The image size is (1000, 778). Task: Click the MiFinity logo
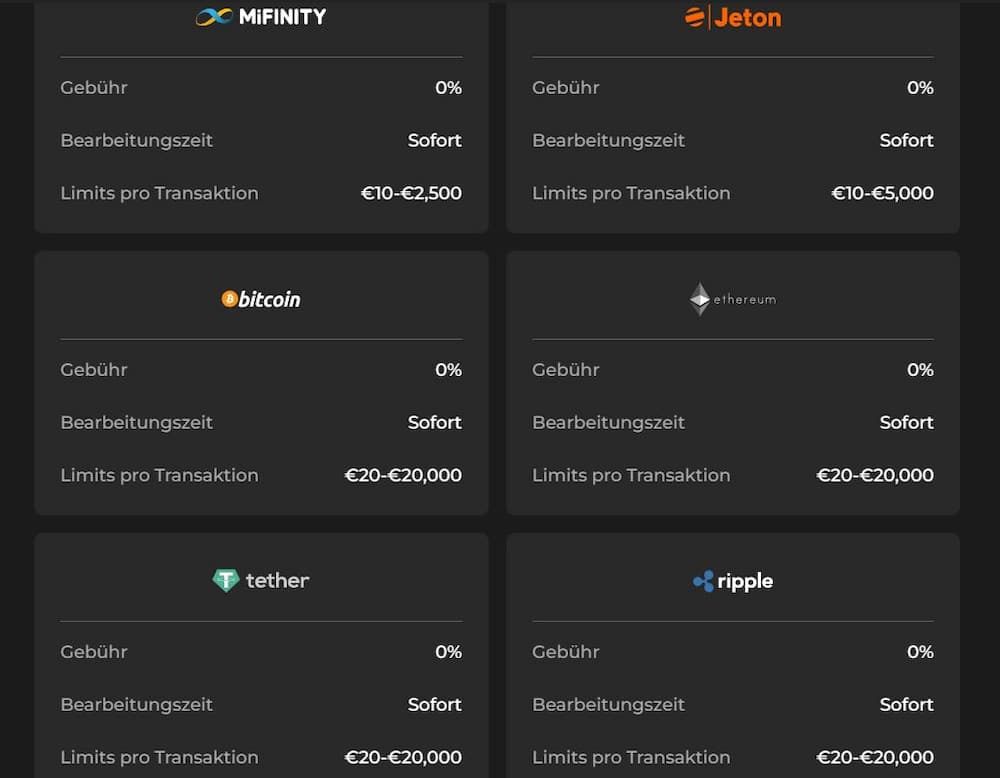(261, 16)
